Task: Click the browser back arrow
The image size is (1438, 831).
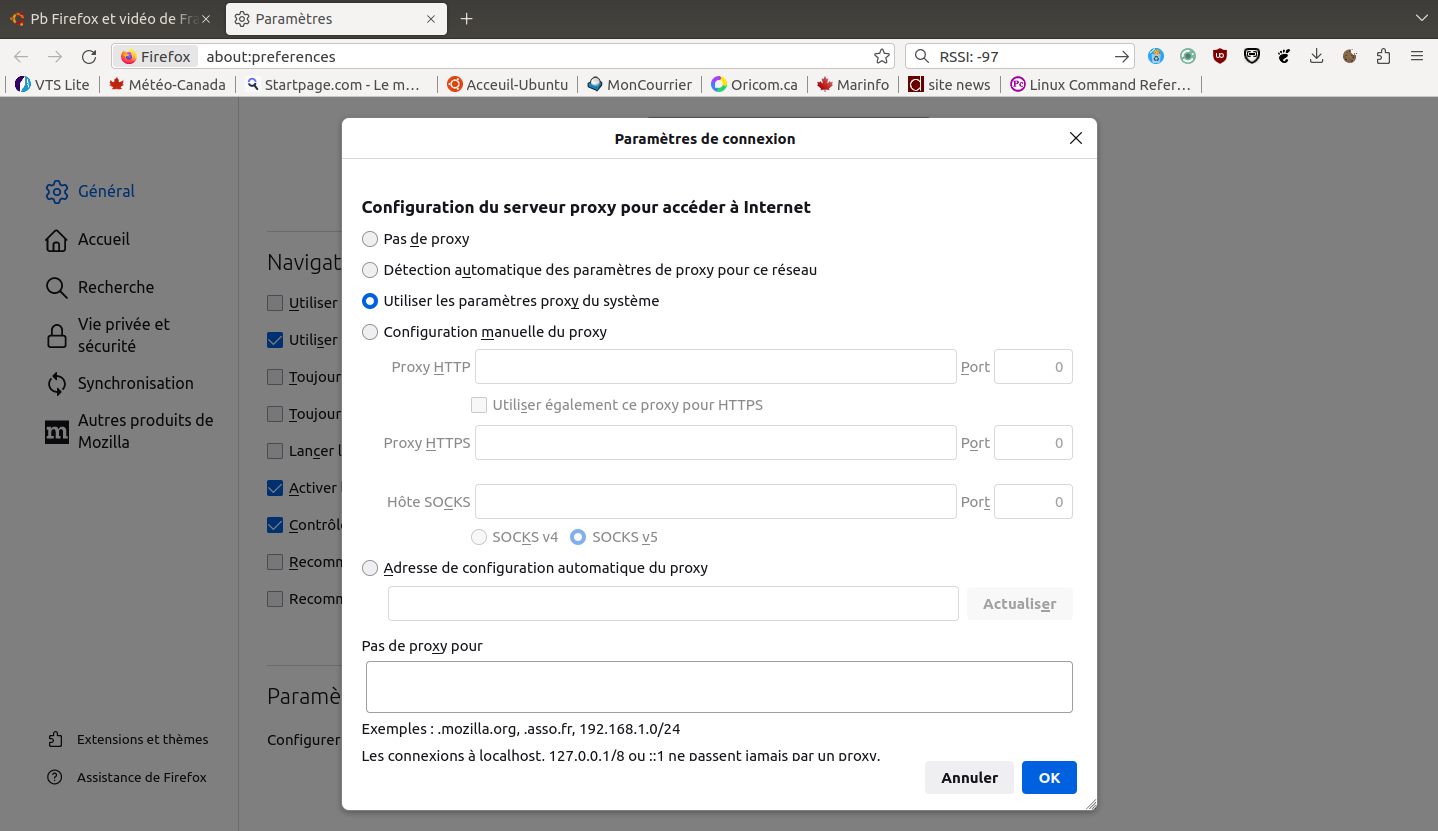Action: [x=21, y=57]
